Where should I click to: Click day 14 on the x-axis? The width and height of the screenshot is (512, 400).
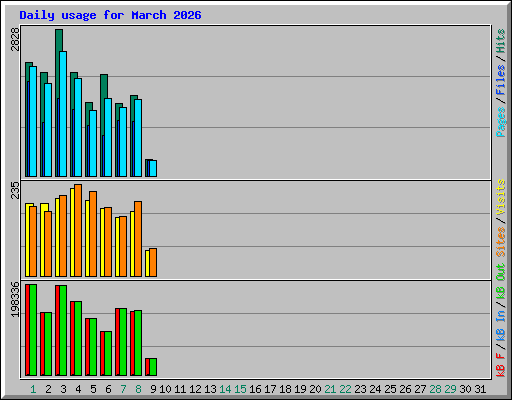click(225, 389)
